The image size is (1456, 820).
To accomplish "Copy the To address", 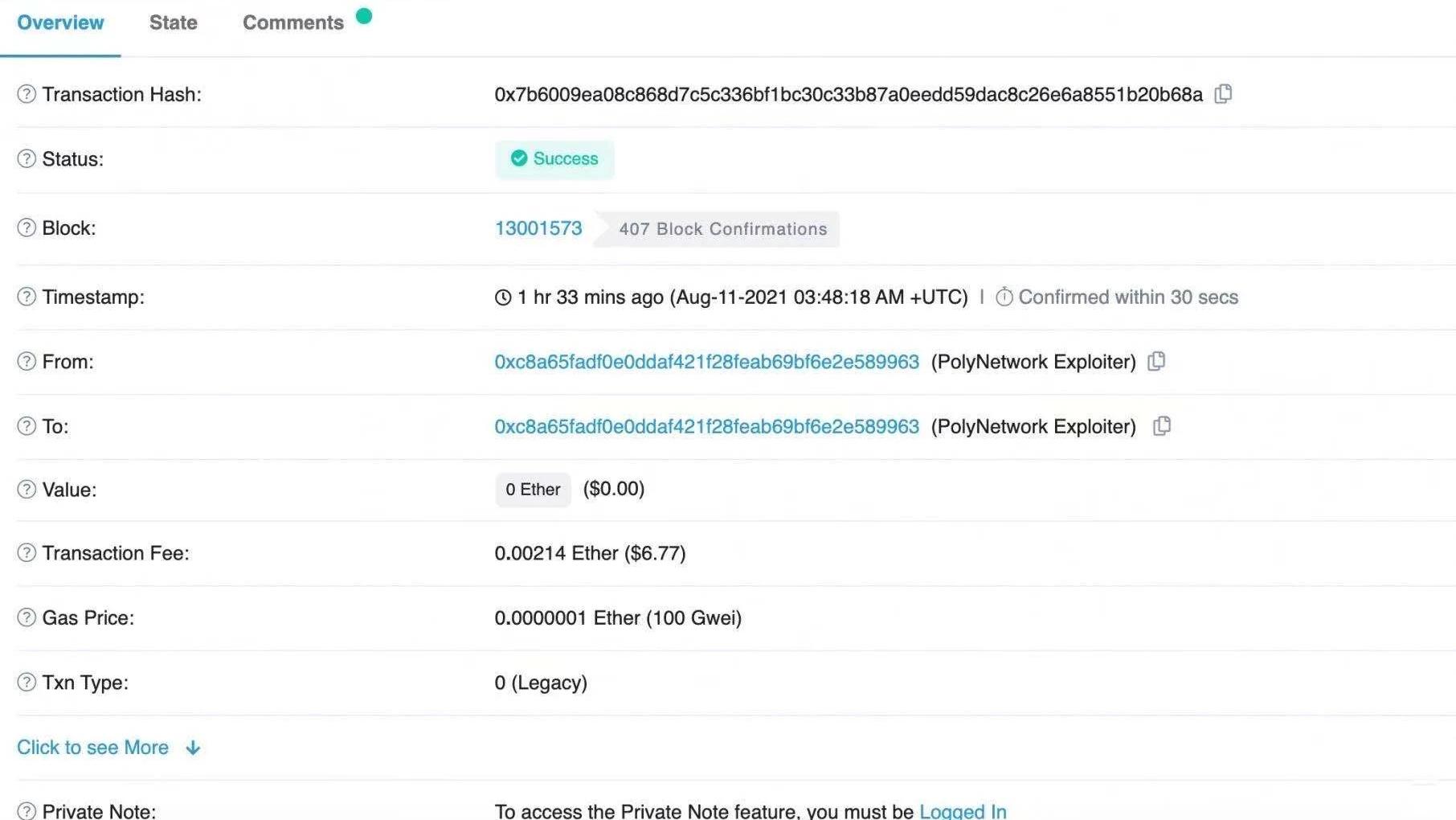I will click(1161, 426).
